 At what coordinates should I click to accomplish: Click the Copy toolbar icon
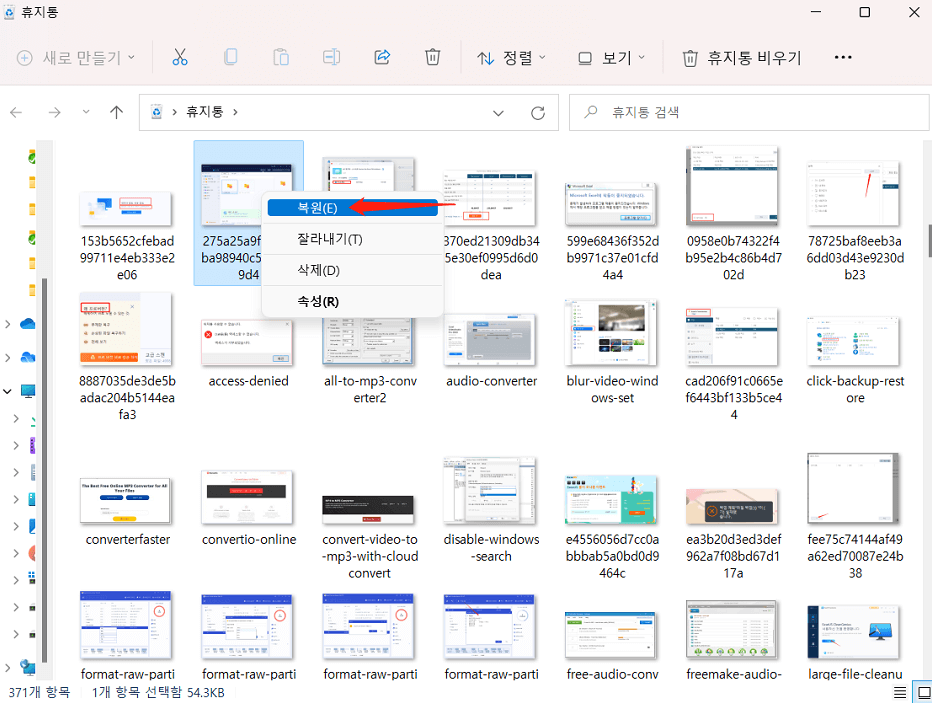pyautogui.click(x=231, y=57)
